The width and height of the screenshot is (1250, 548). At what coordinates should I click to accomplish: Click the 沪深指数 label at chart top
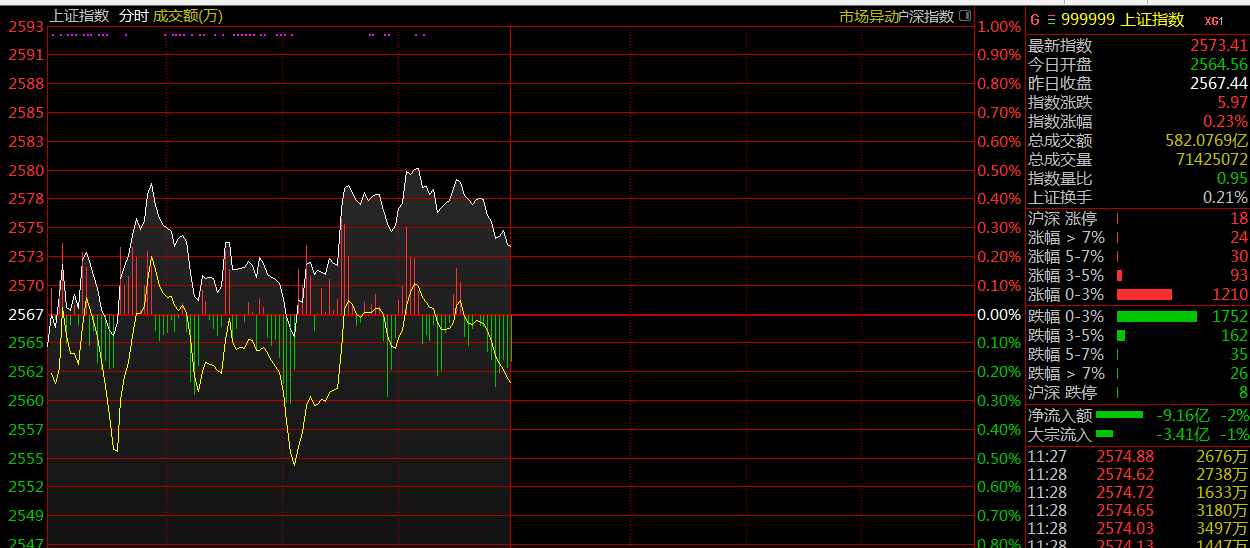pos(924,16)
